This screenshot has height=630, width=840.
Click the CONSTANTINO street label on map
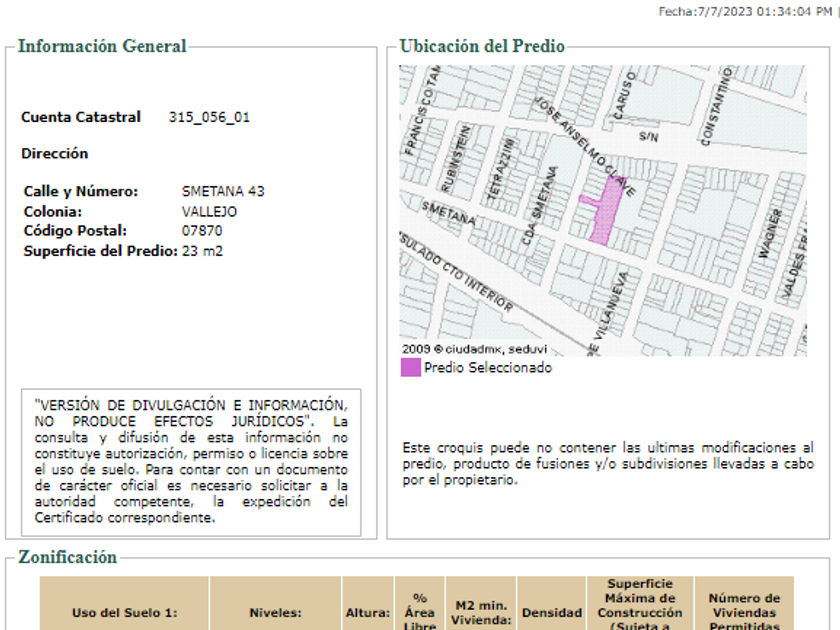tap(716, 107)
